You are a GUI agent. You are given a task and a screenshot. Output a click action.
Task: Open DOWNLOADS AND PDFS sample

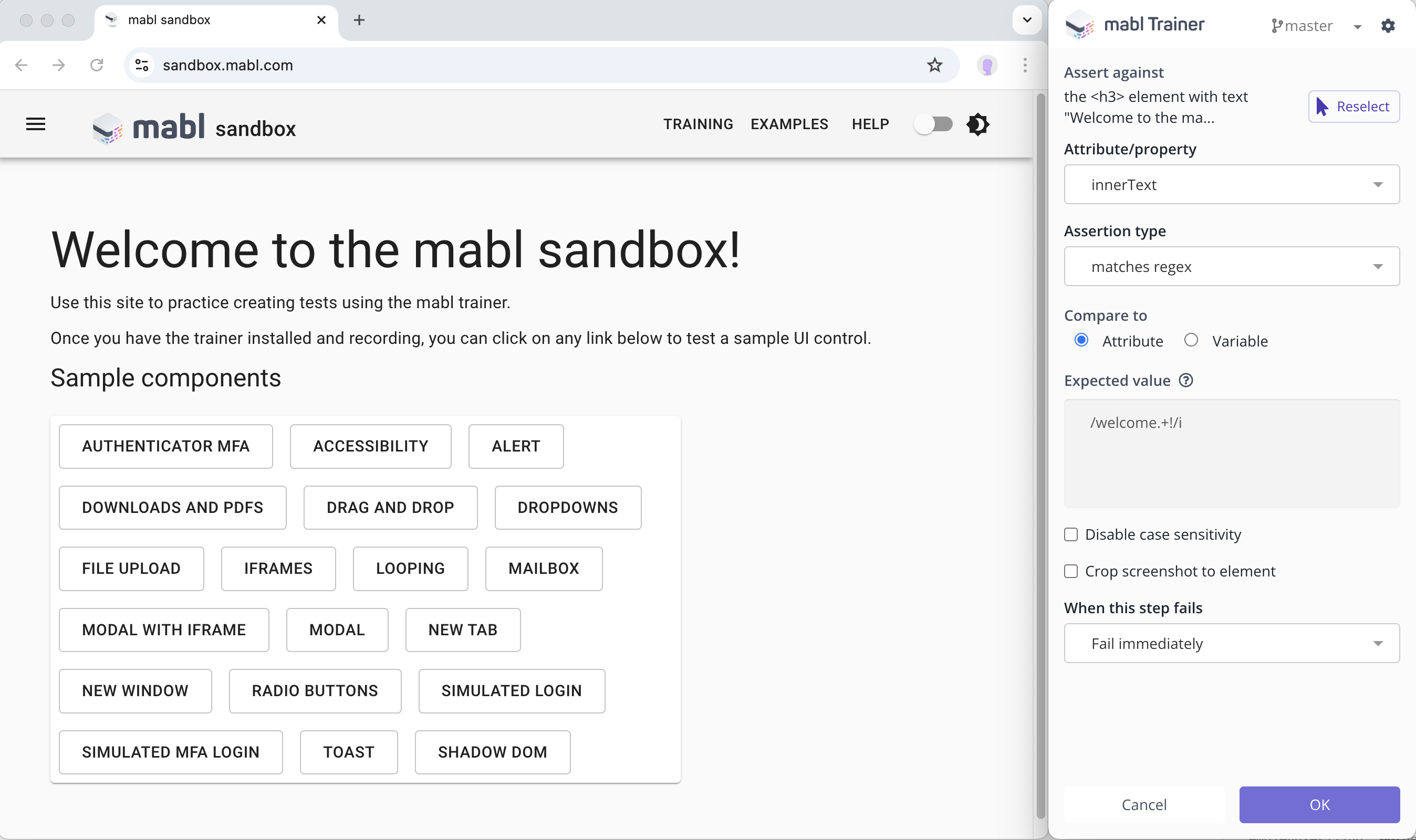point(173,507)
